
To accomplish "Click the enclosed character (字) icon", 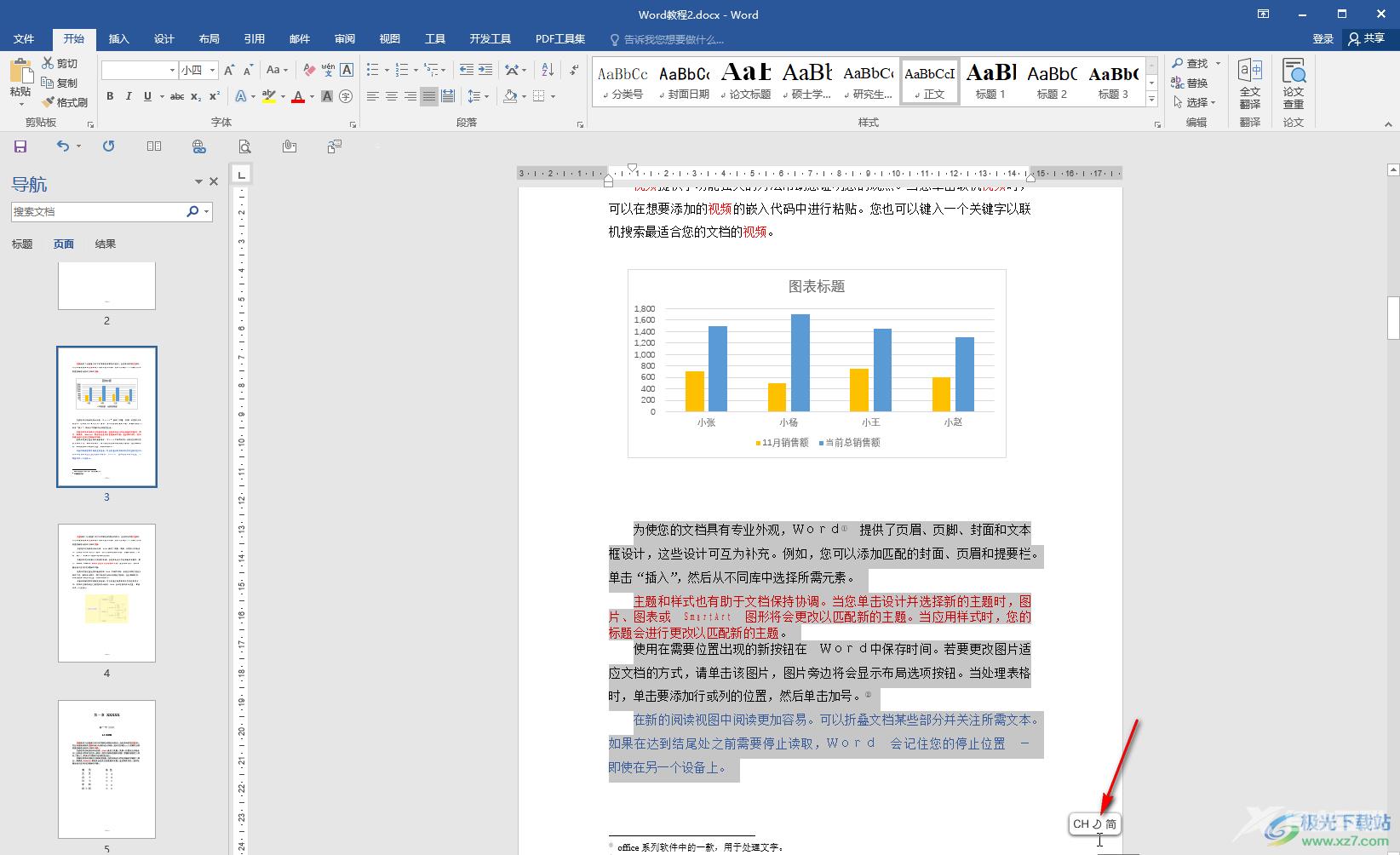I will click(346, 96).
